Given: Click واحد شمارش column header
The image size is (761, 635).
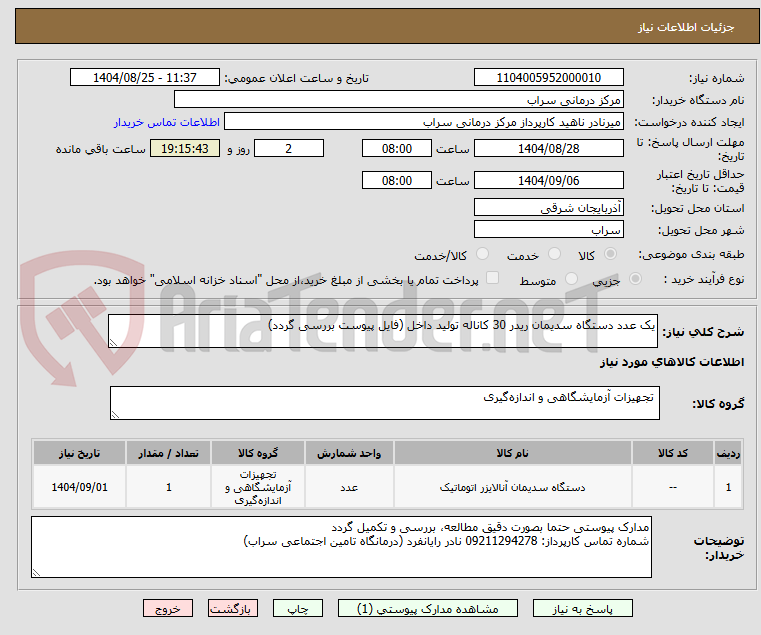Looking at the screenshot, I should 349,453.
